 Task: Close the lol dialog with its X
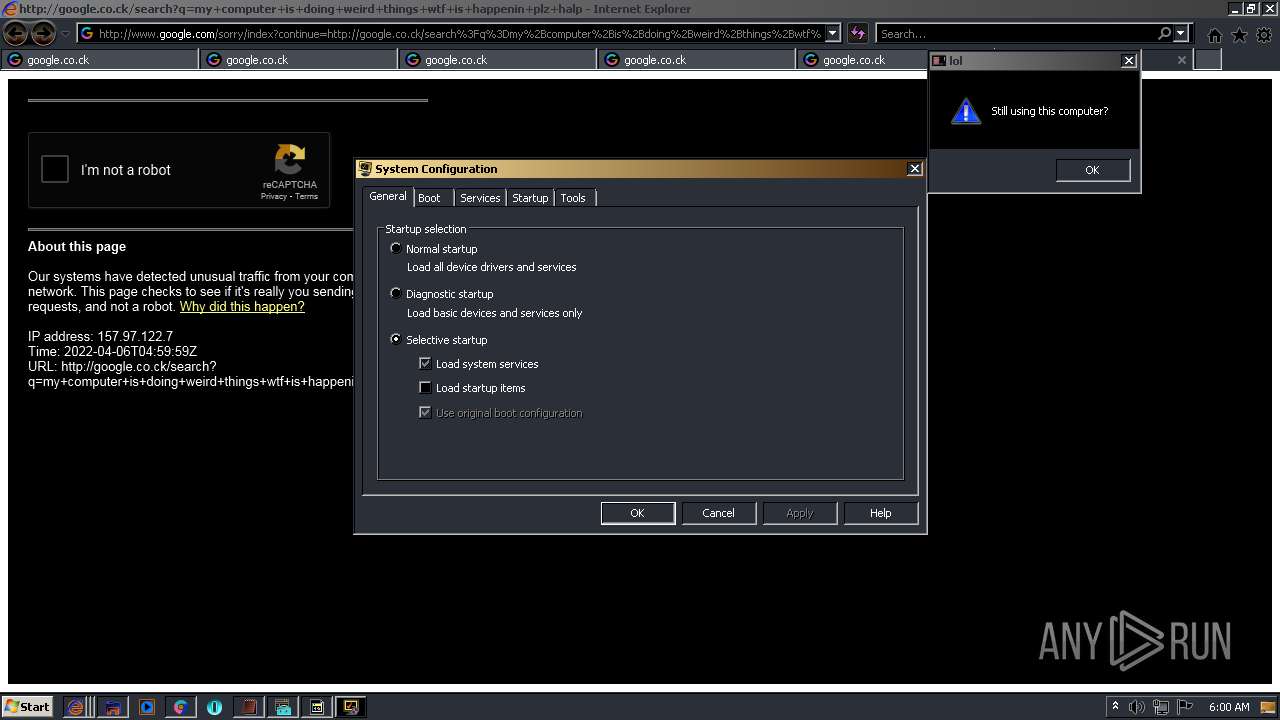(1129, 61)
